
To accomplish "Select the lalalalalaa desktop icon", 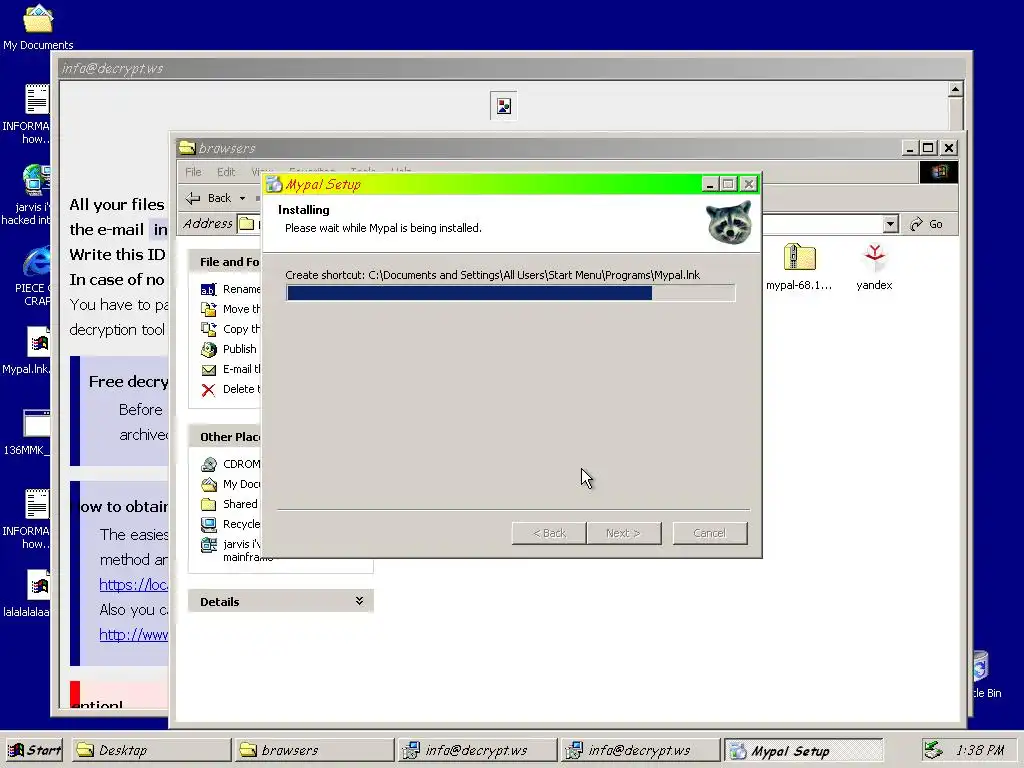I will click(x=38, y=585).
